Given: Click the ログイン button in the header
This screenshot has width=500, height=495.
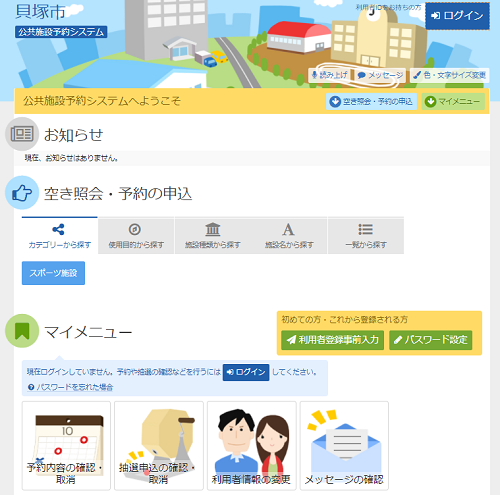Looking at the screenshot, I should [457, 16].
